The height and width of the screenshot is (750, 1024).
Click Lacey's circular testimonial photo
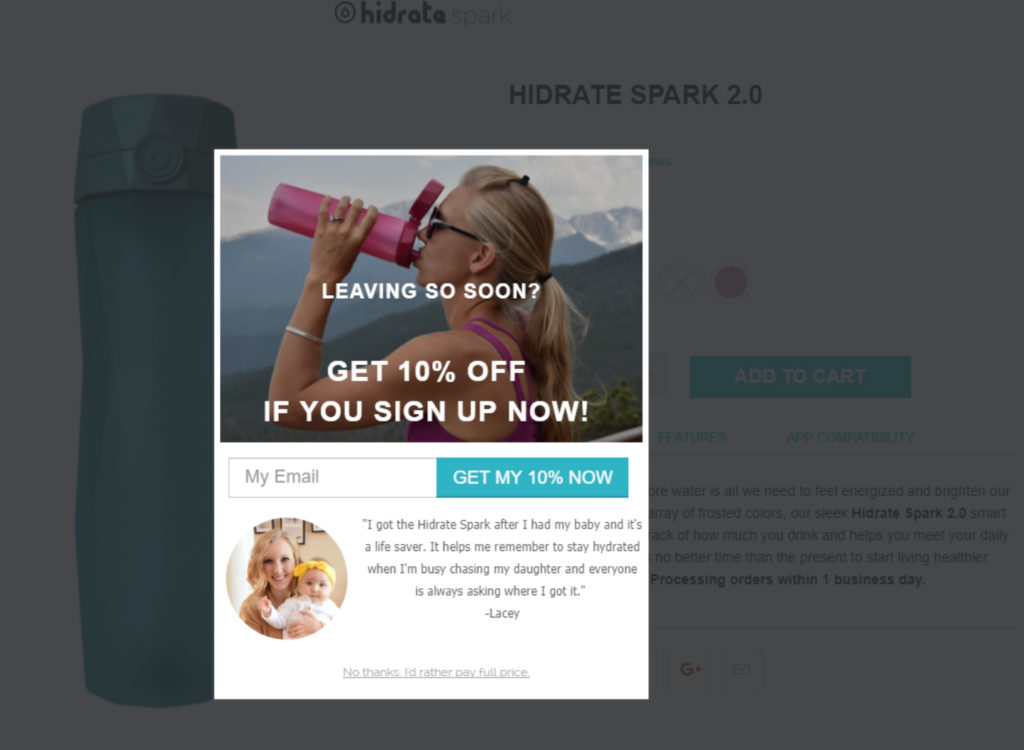click(287, 578)
